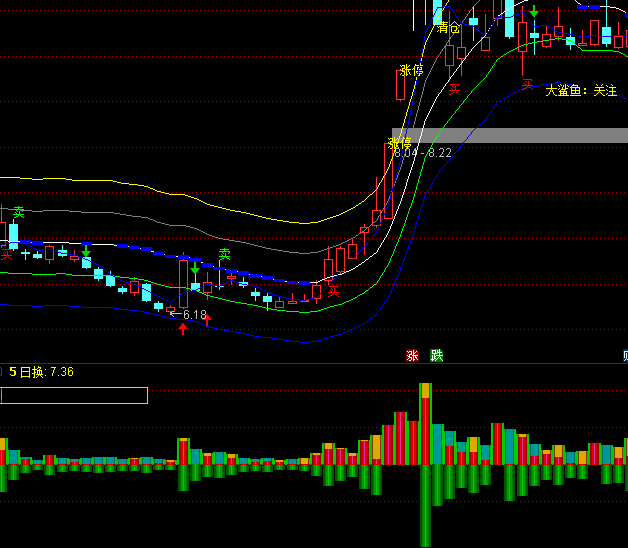Click the 清仓 signal label on chart
This screenshot has height=548, width=628.
coord(448,28)
